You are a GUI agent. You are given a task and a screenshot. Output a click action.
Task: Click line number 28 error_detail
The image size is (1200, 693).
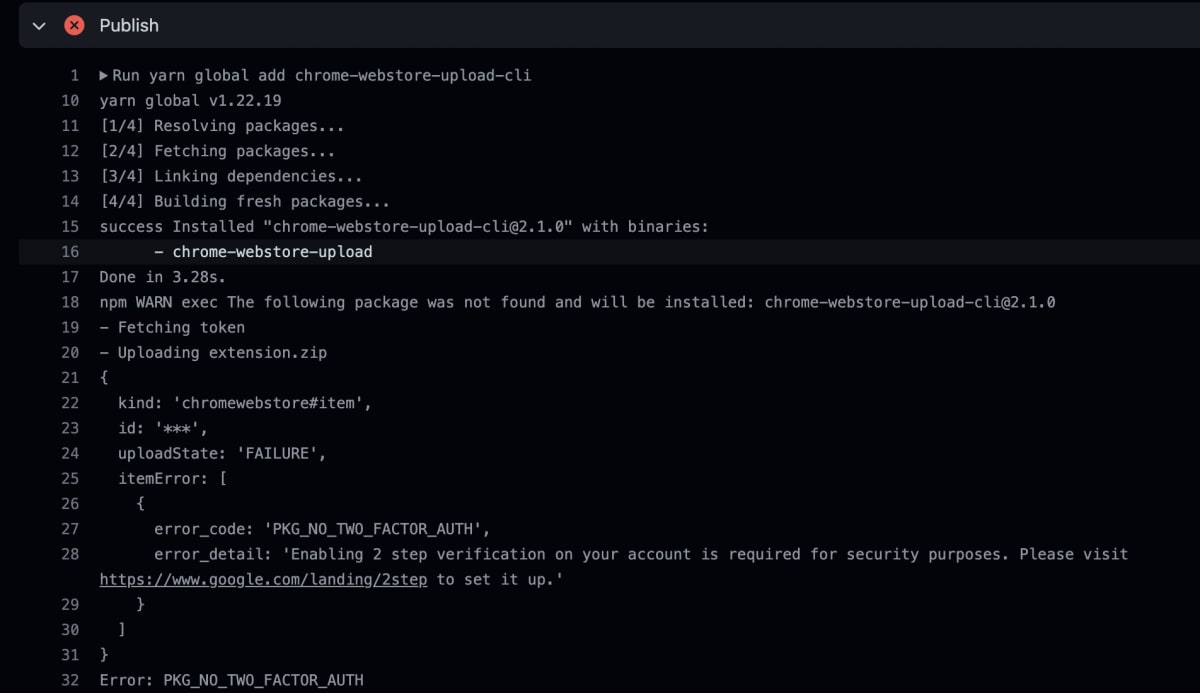[70, 554]
